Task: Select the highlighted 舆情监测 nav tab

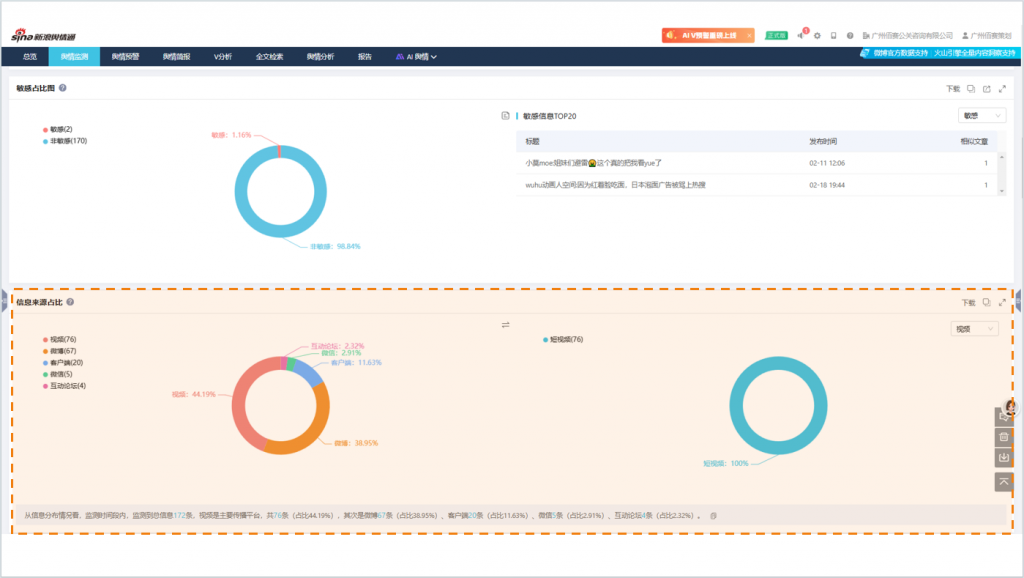Action: [74, 57]
